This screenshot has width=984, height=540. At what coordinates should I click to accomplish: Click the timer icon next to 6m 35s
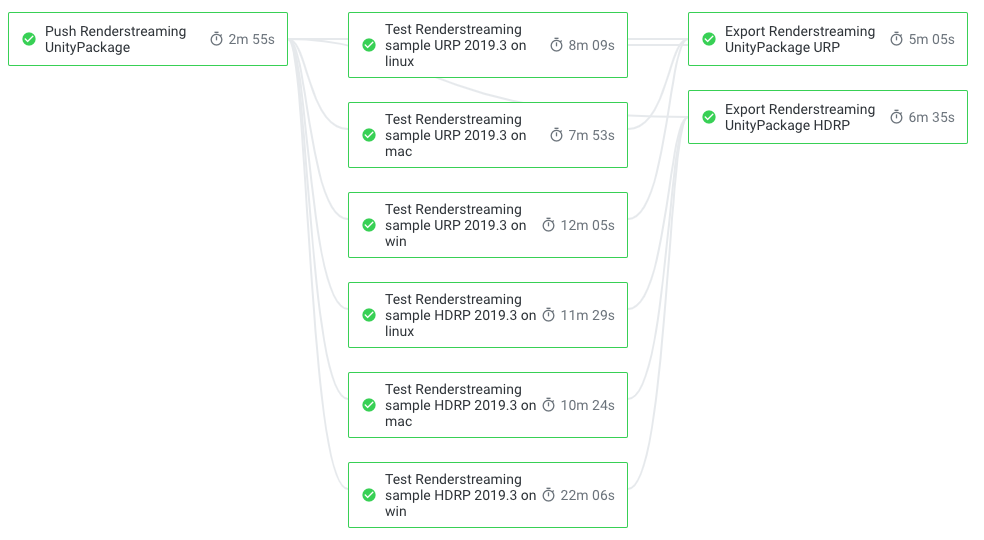[x=897, y=117]
